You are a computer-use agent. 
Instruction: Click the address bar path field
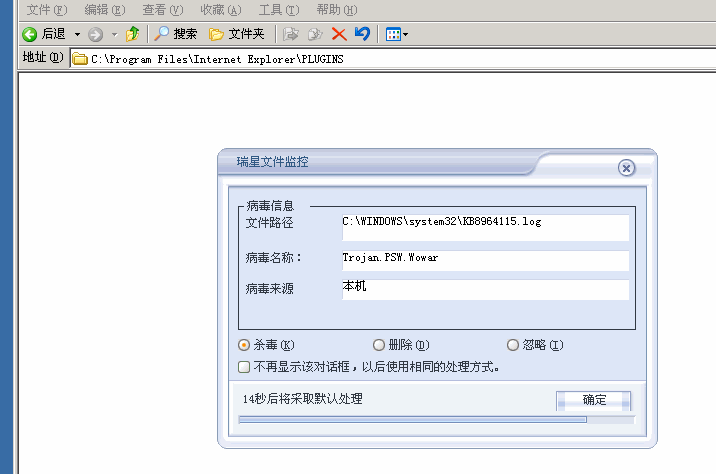pyautogui.click(x=393, y=59)
